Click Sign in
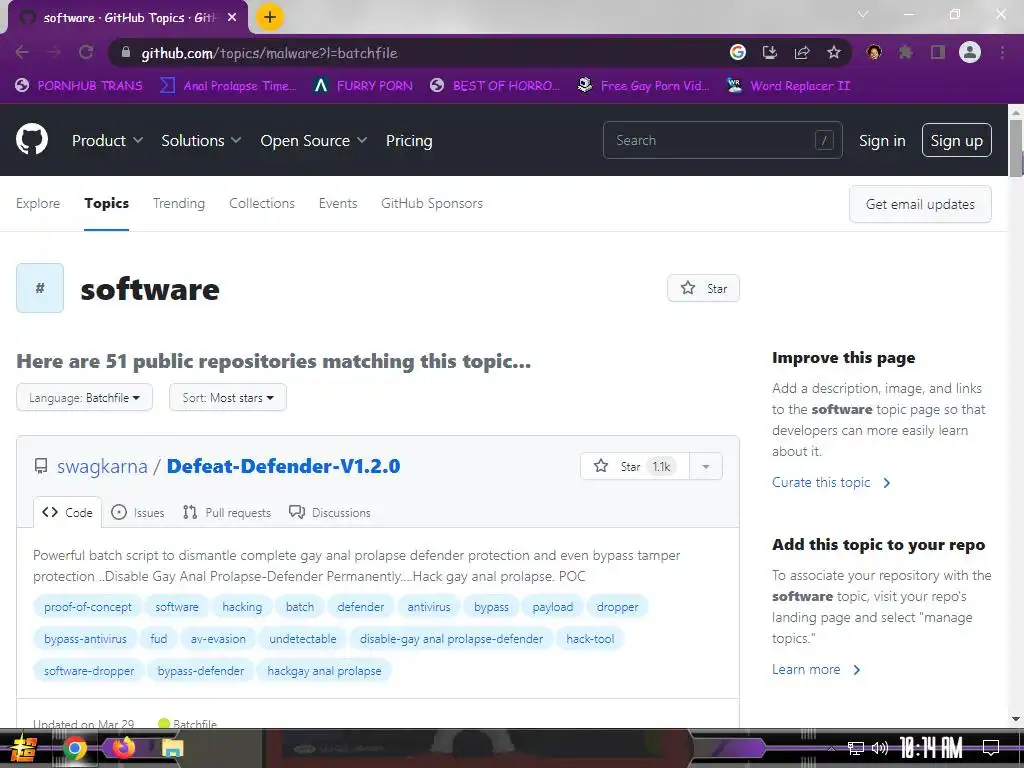1024x768 pixels. (882, 140)
